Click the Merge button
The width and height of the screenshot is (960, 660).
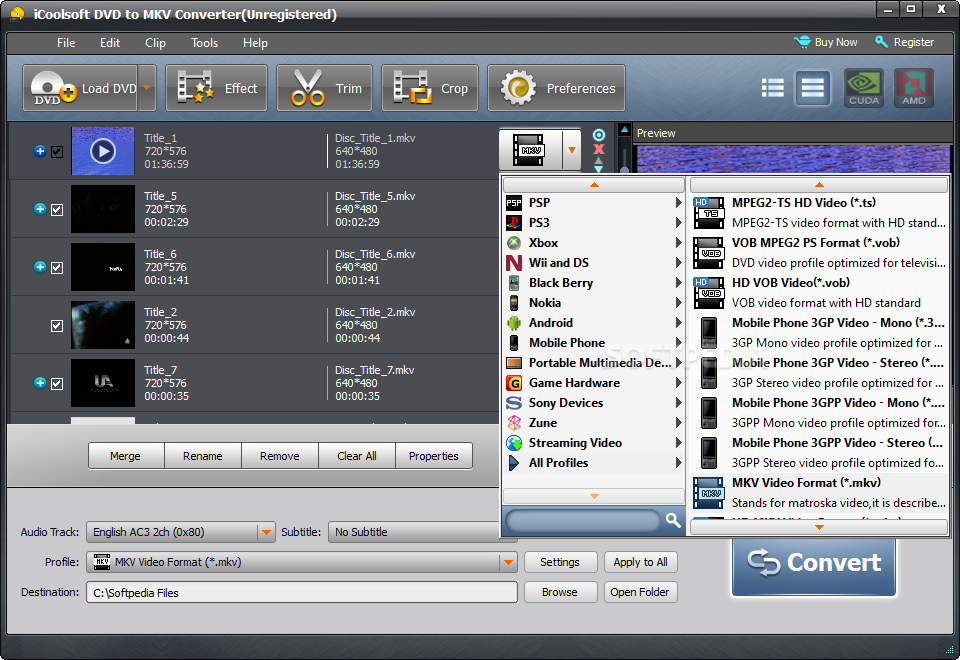(x=126, y=456)
